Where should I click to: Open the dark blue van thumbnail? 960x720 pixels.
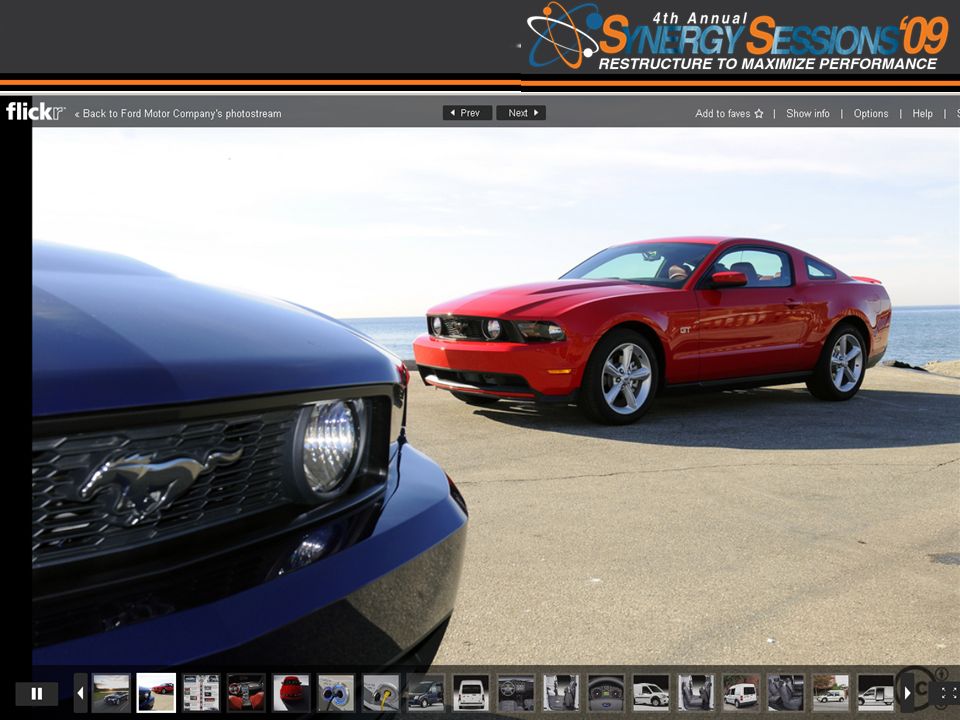click(x=426, y=692)
